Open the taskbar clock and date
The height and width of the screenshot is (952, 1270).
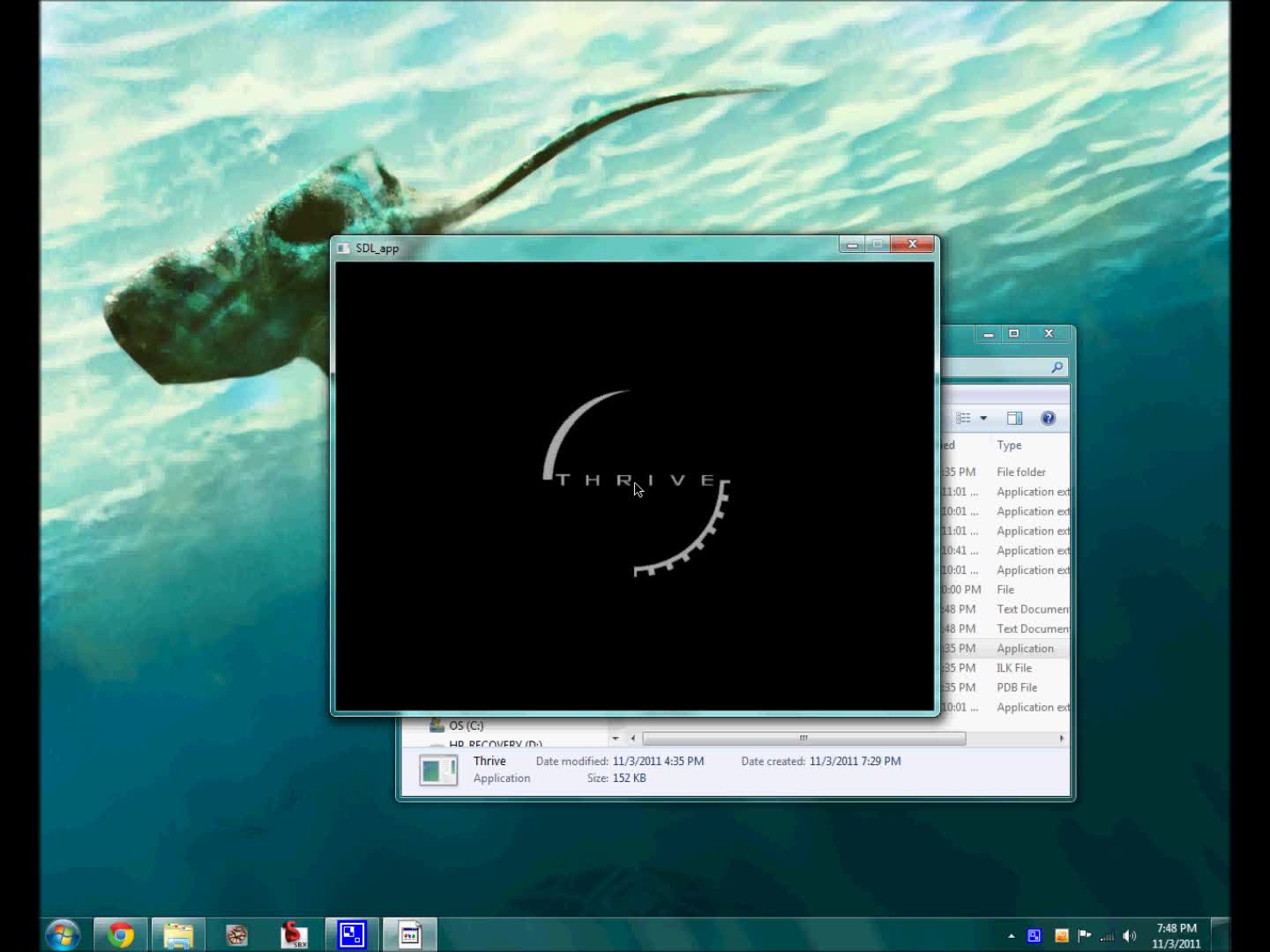tap(1177, 935)
